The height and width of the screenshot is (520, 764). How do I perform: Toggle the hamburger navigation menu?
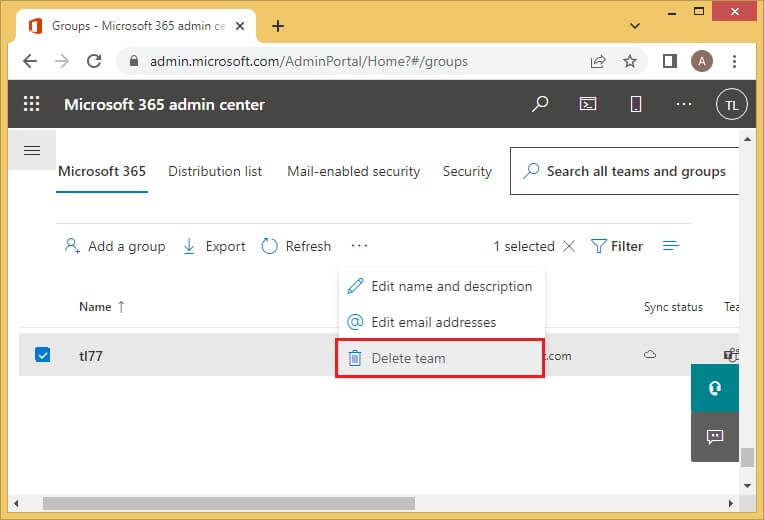pyautogui.click(x=32, y=151)
